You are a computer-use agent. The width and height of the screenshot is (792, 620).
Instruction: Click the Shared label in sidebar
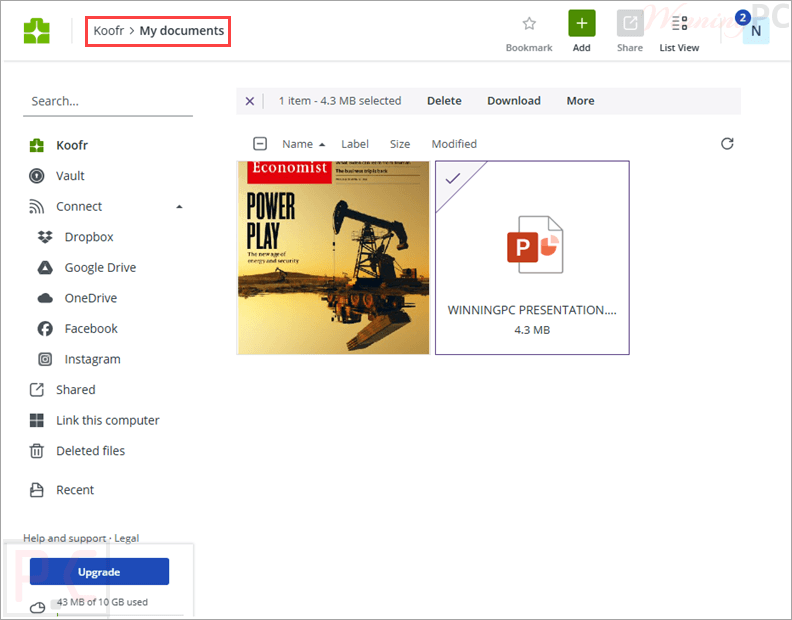click(x=76, y=390)
